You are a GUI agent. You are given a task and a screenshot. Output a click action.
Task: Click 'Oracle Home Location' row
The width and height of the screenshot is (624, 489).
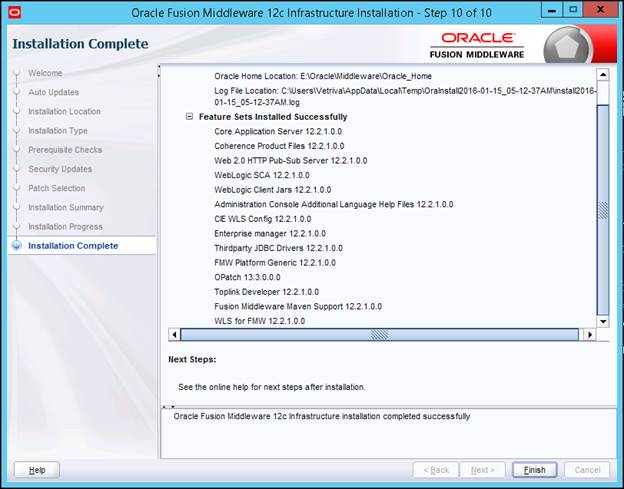[323, 76]
